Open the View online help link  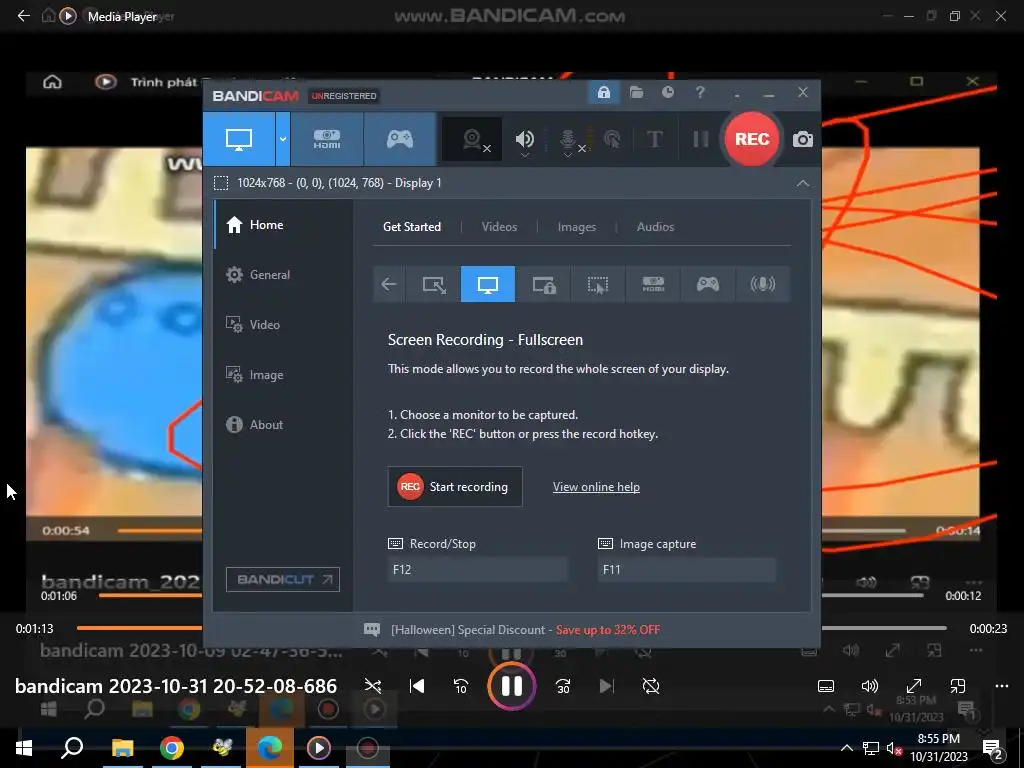[x=596, y=487]
